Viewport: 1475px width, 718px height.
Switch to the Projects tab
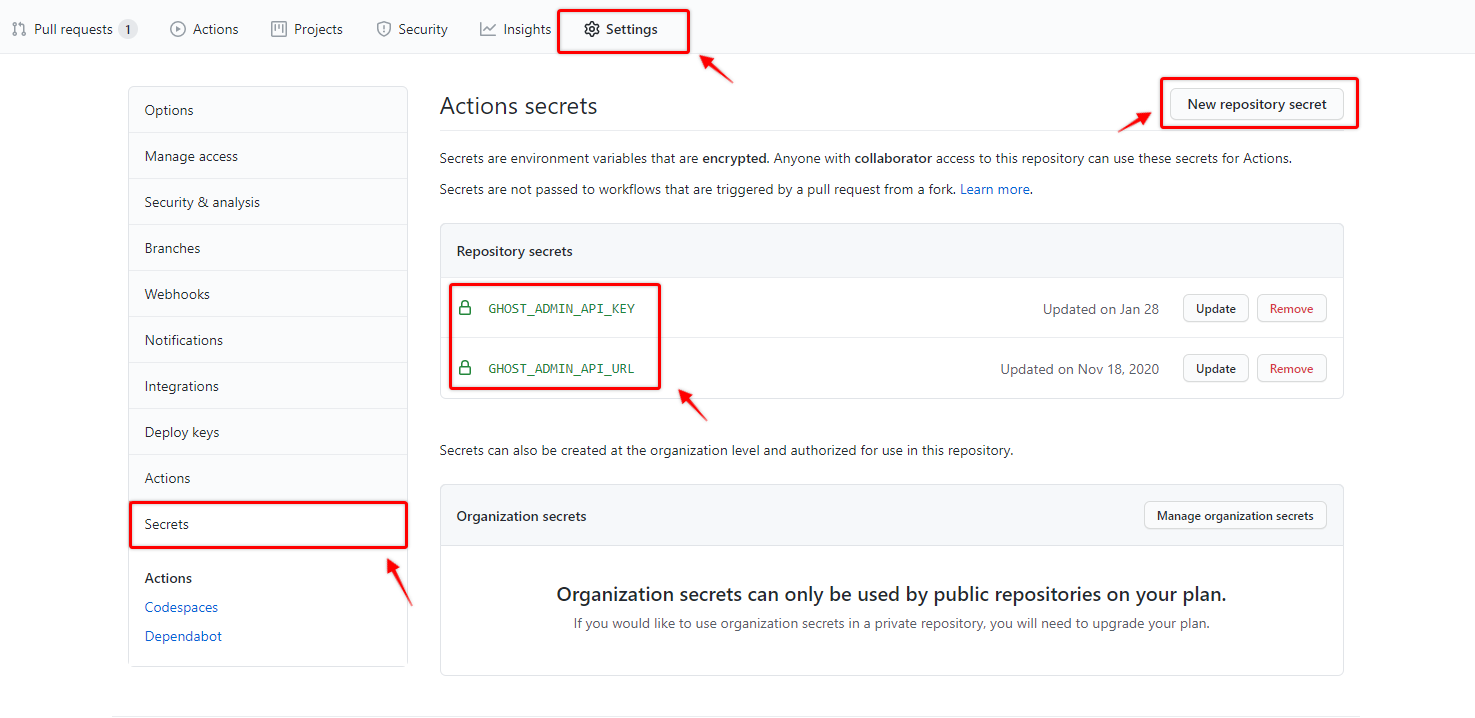[x=307, y=29]
